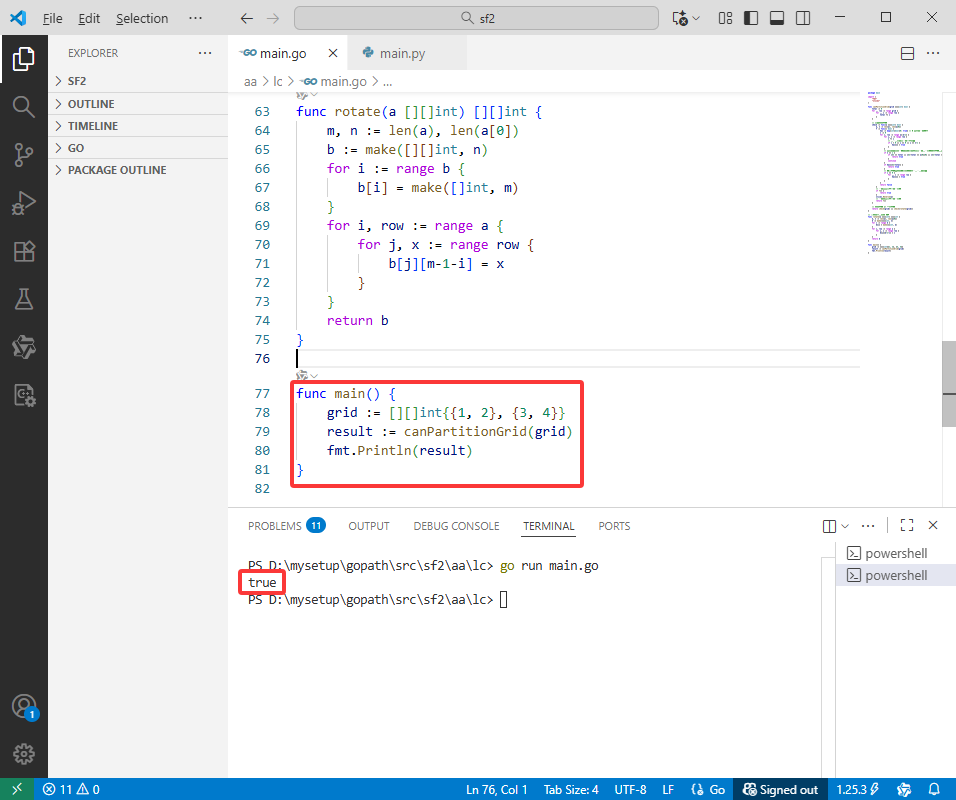The image size is (956, 800).
Task: Open the TERMINAL panel tab
Action: (549, 526)
